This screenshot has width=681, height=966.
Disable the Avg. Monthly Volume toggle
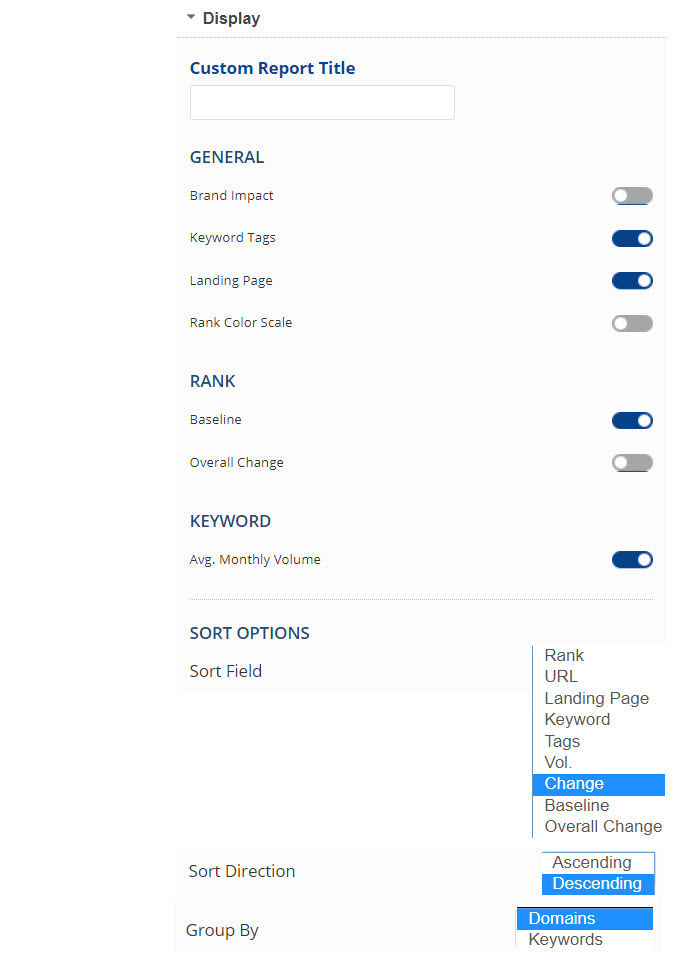click(x=632, y=560)
